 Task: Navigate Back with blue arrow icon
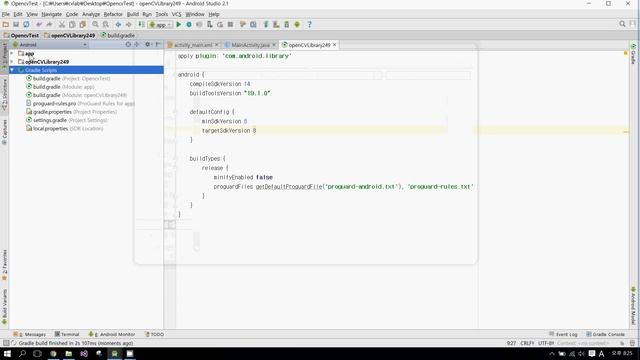coord(118,24)
